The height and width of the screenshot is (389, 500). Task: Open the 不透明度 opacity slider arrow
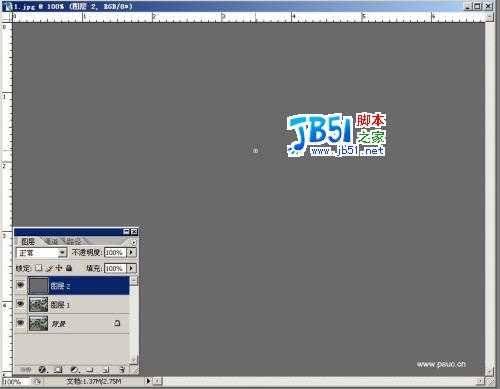coord(131,252)
